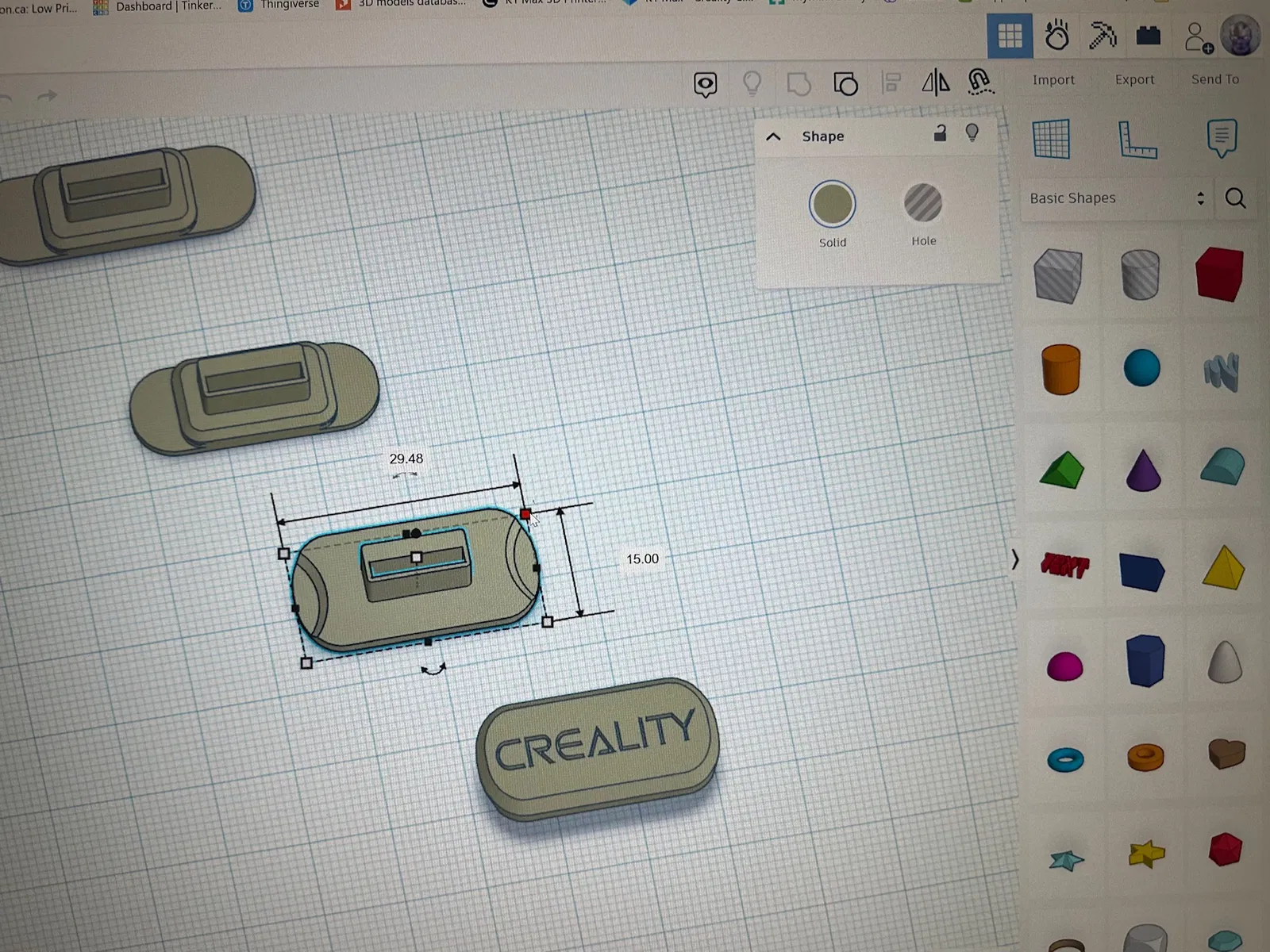The image size is (1270, 952).
Task: Open the Bricks mode
Action: 1149,36
